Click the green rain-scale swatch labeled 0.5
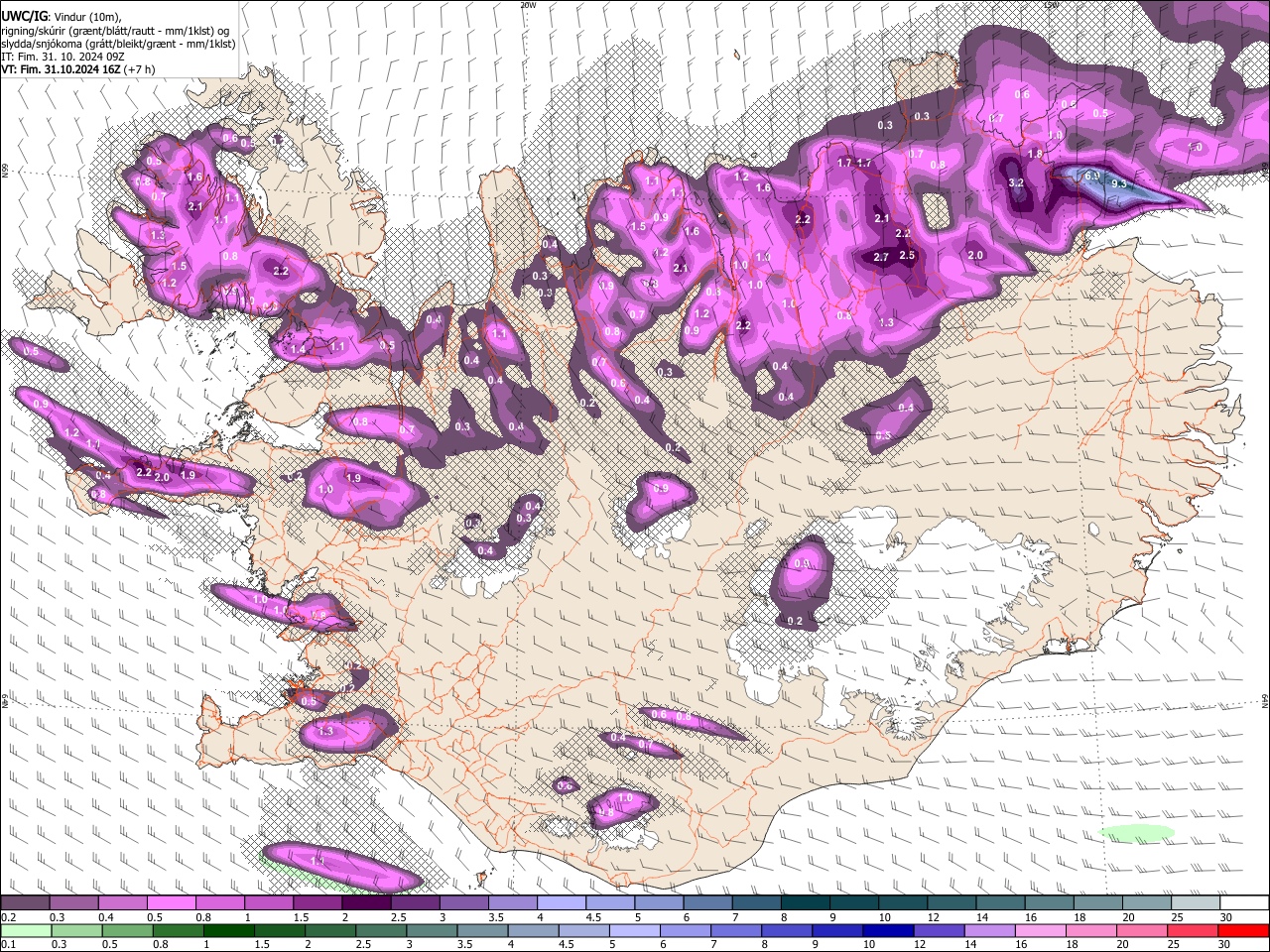1270x952 pixels. point(127,930)
